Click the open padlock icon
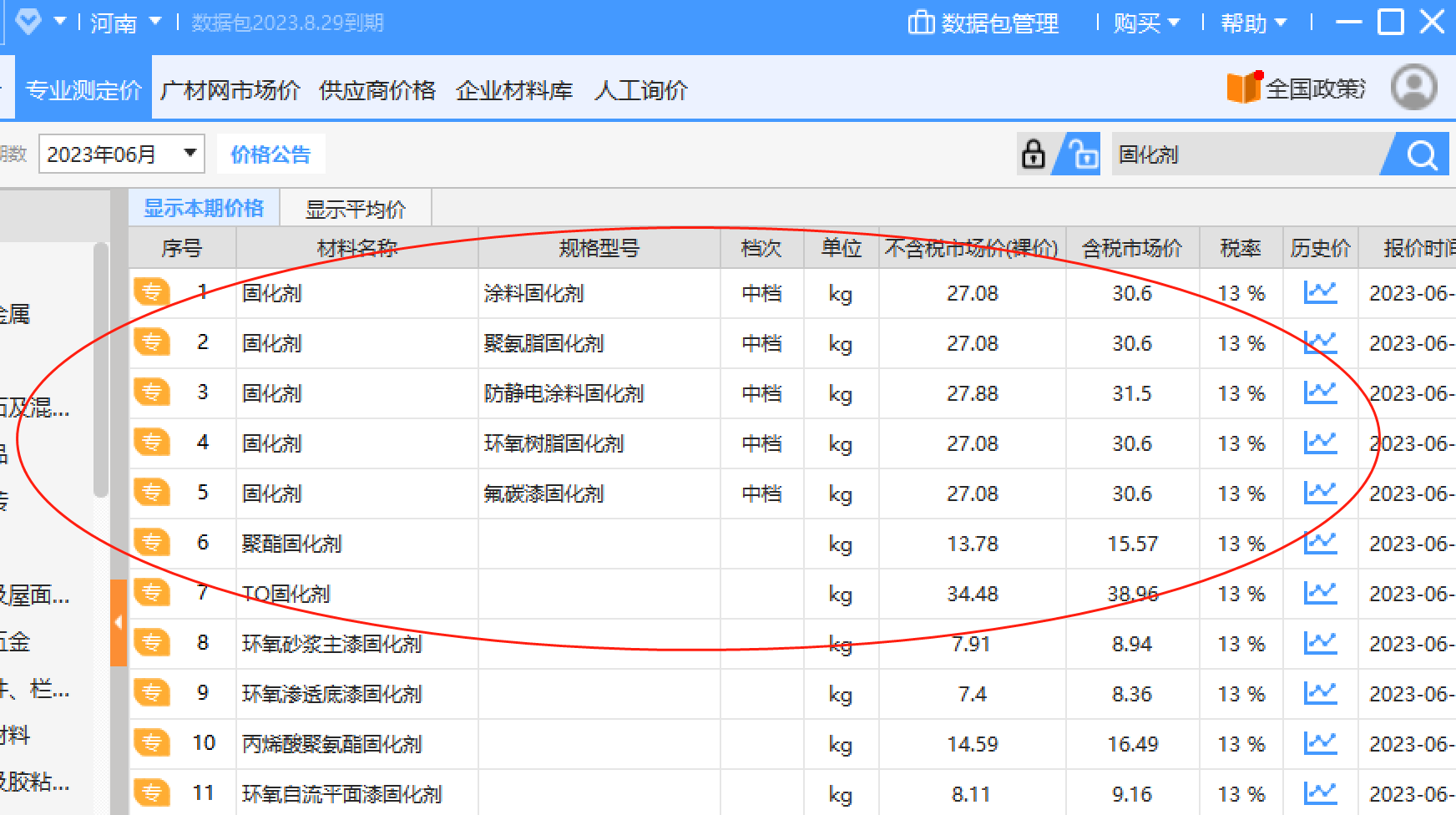The image size is (1456, 815). tap(1083, 154)
